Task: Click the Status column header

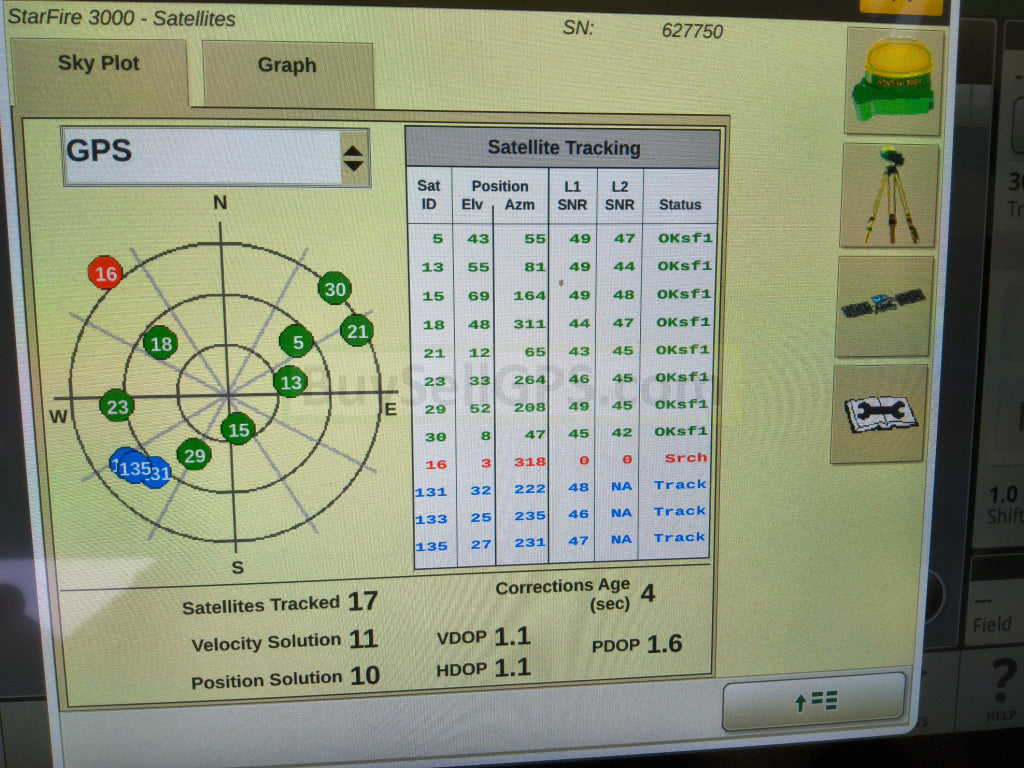Action: (x=680, y=204)
